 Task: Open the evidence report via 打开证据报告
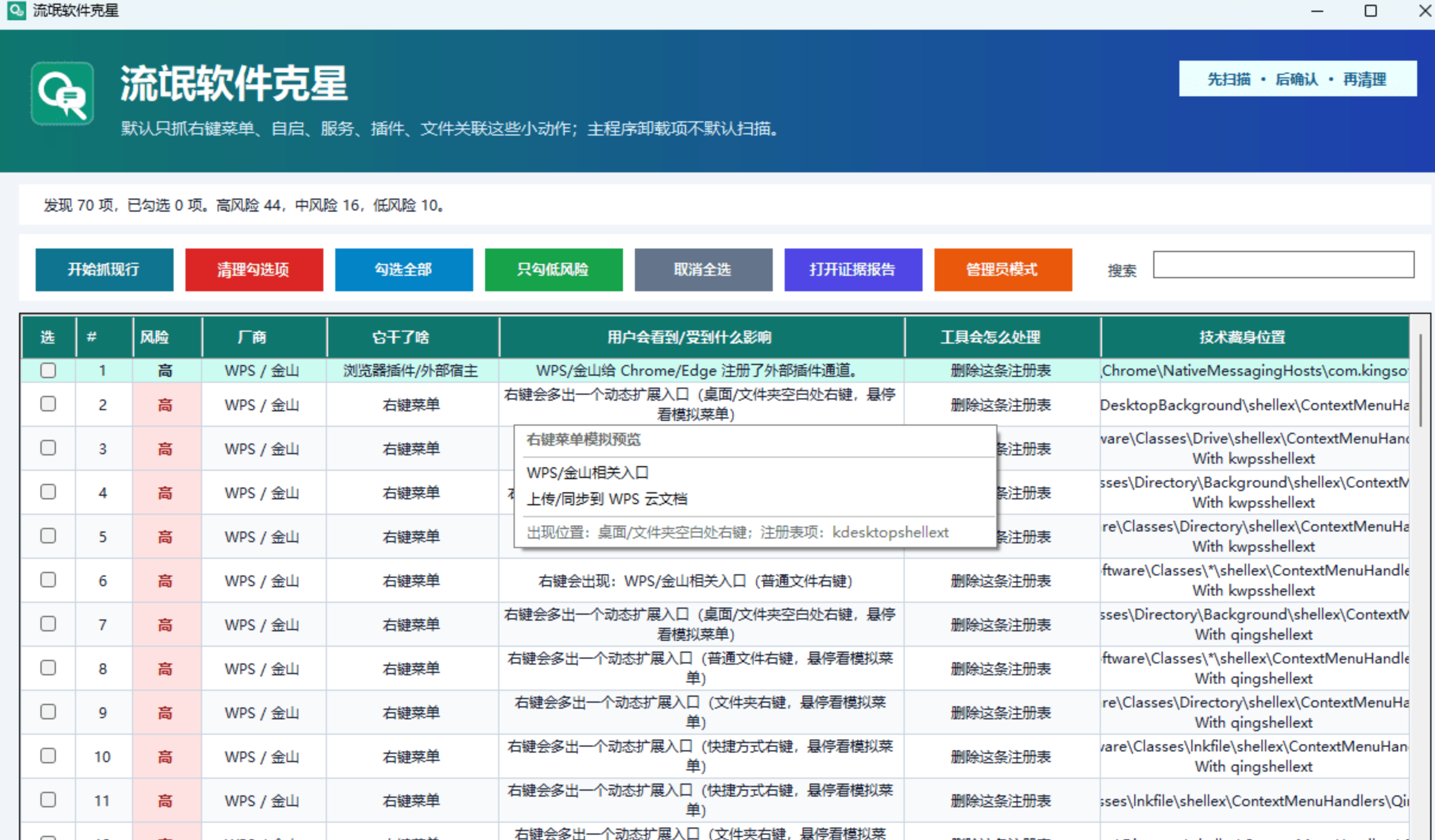pos(853,269)
